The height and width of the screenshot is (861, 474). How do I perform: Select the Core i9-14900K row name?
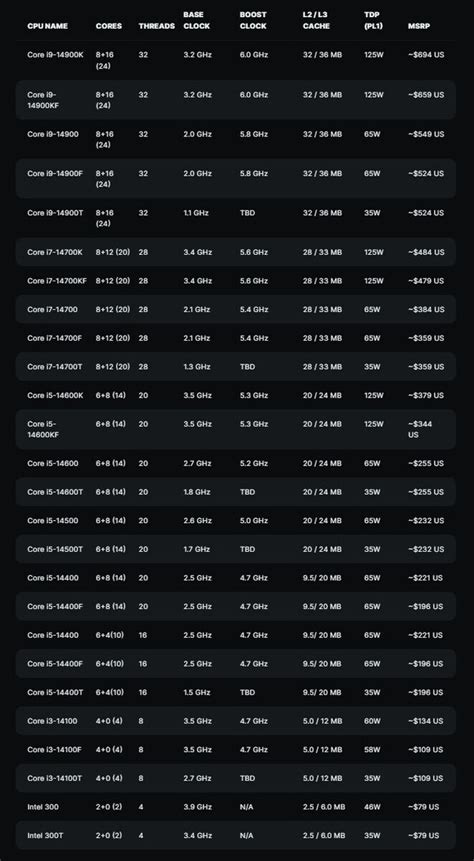[x=55, y=55]
